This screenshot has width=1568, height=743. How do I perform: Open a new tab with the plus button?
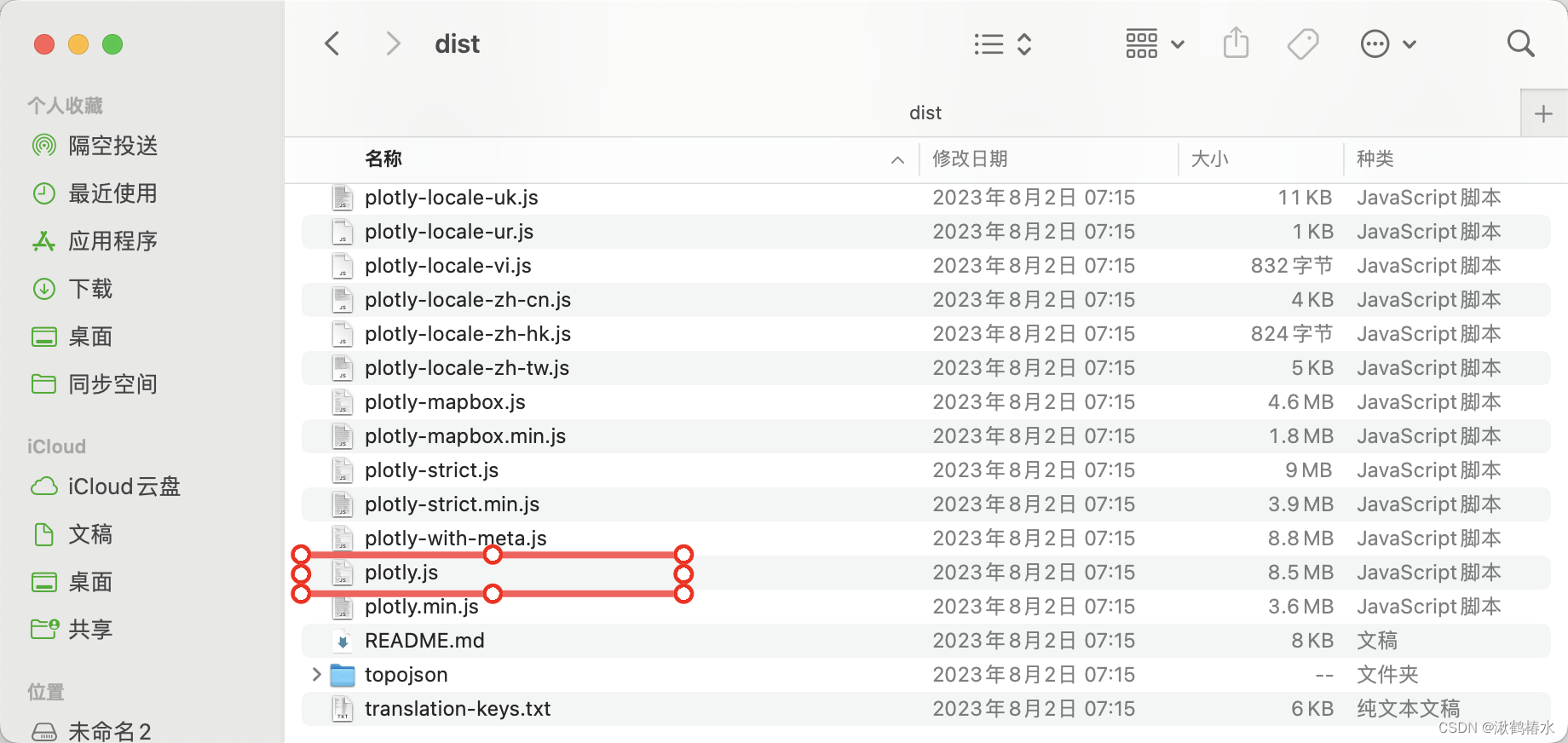click(x=1543, y=112)
